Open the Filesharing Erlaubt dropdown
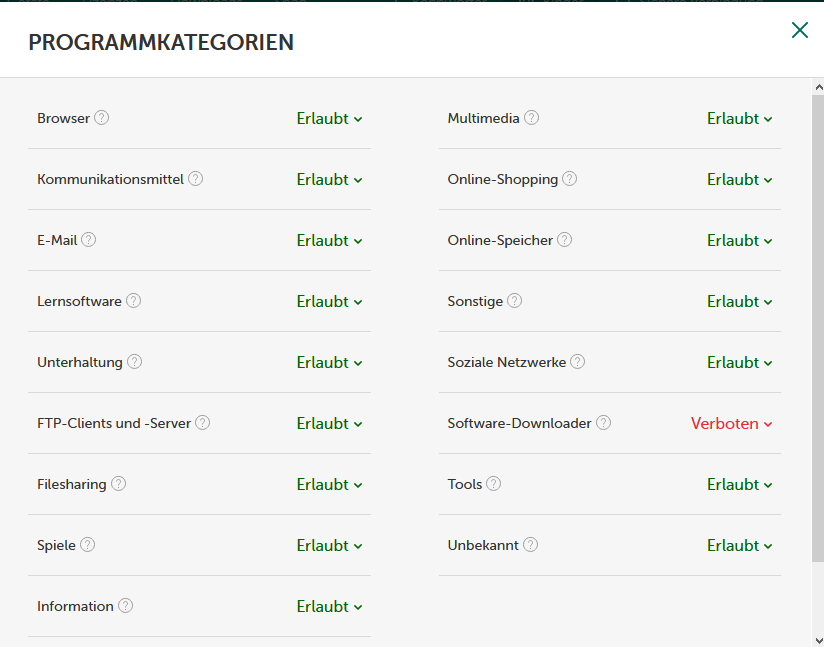The height and width of the screenshot is (647, 824). click(x=329, y=484)
